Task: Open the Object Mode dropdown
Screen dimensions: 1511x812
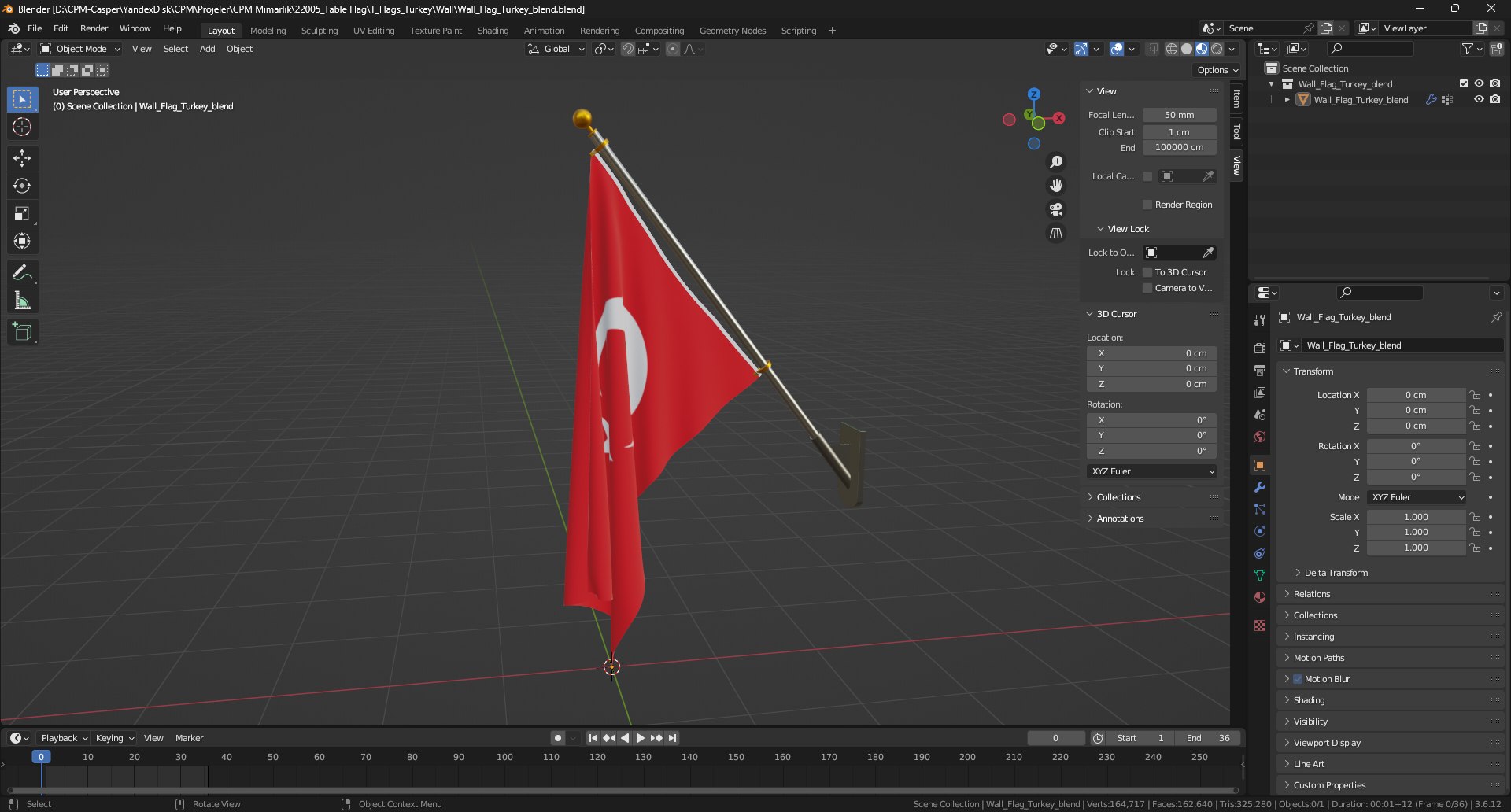Action: pyautogui.click(x=80, y=49)
